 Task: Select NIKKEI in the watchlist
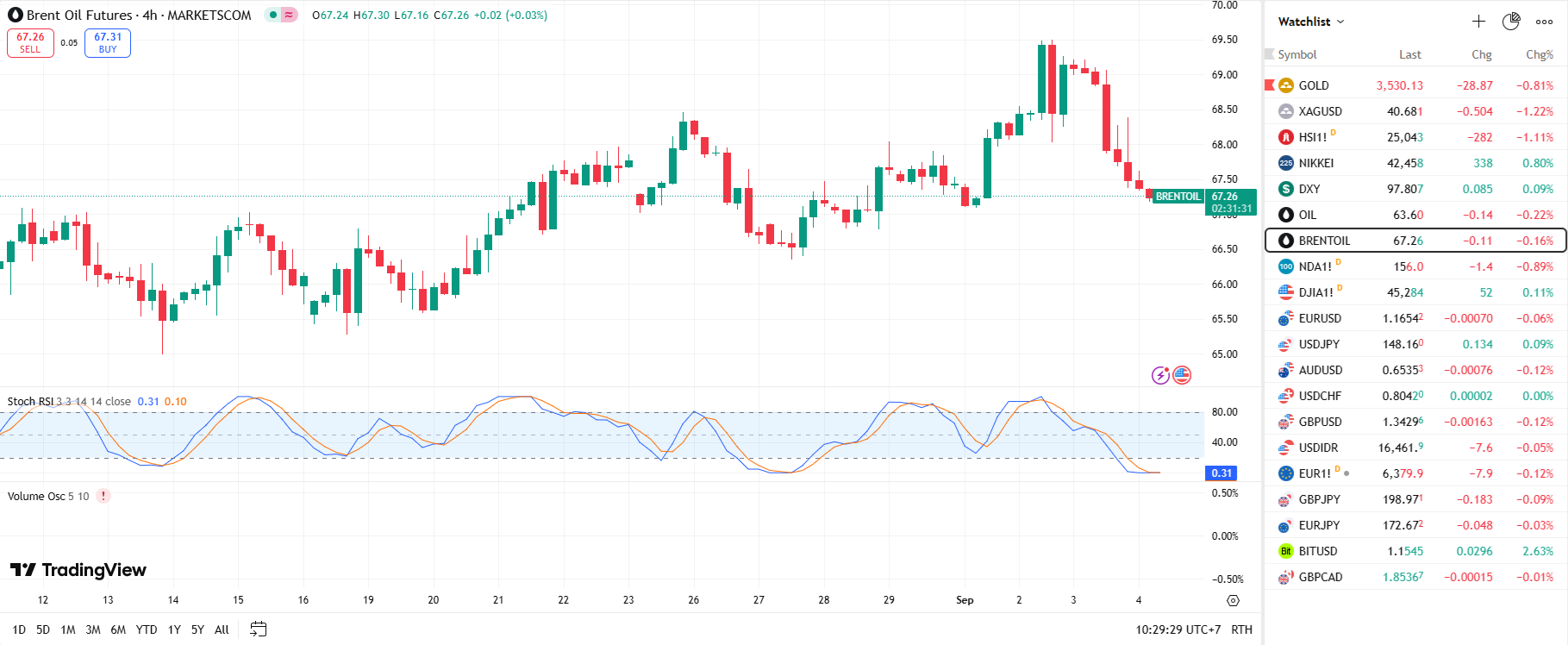(x=1315, y=163)
